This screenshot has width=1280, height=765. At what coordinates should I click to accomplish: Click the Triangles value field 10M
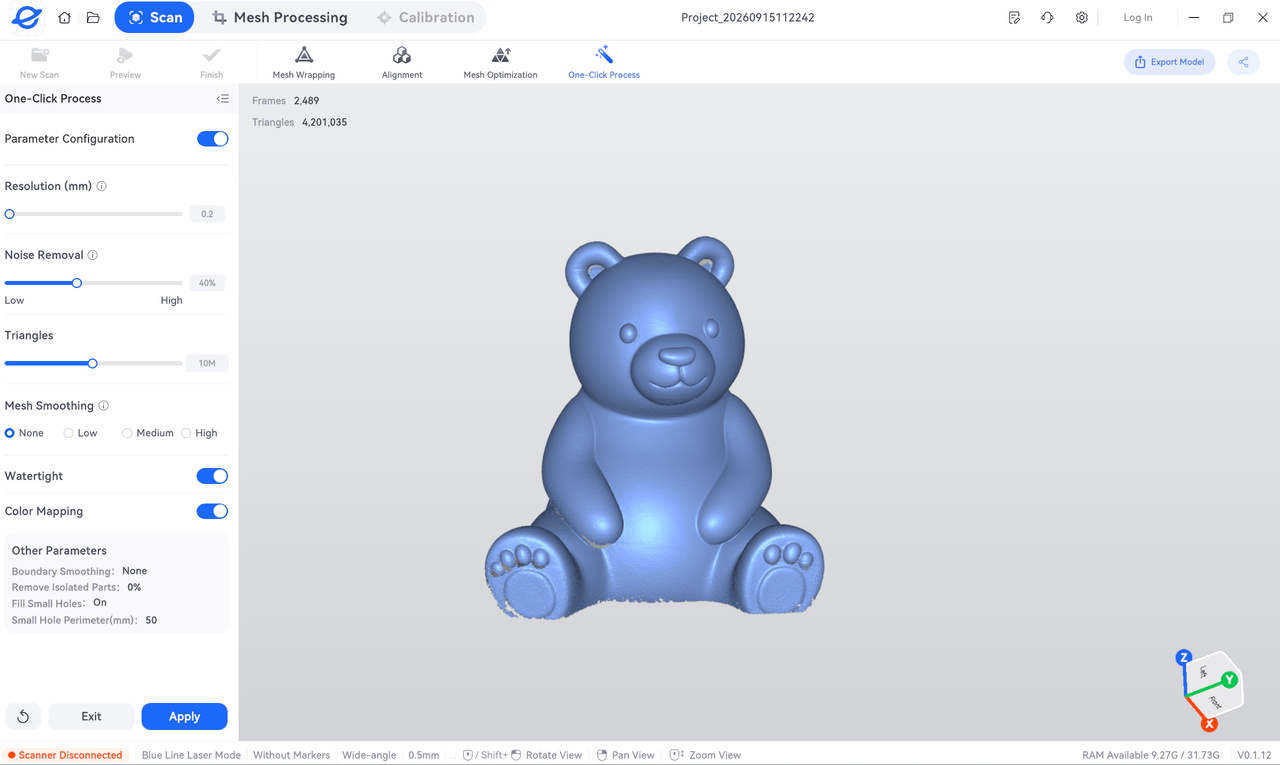pos(207,364)
